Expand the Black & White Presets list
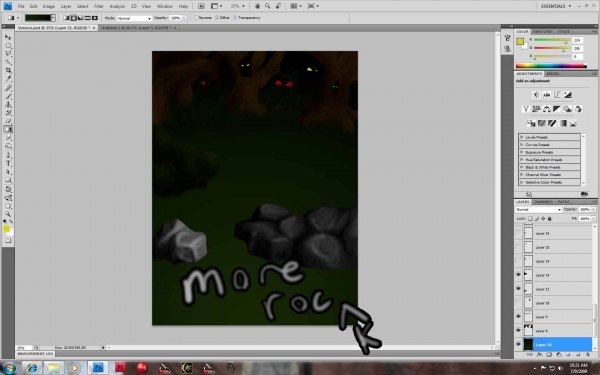The image size is (600, 375). coord(522,167)
